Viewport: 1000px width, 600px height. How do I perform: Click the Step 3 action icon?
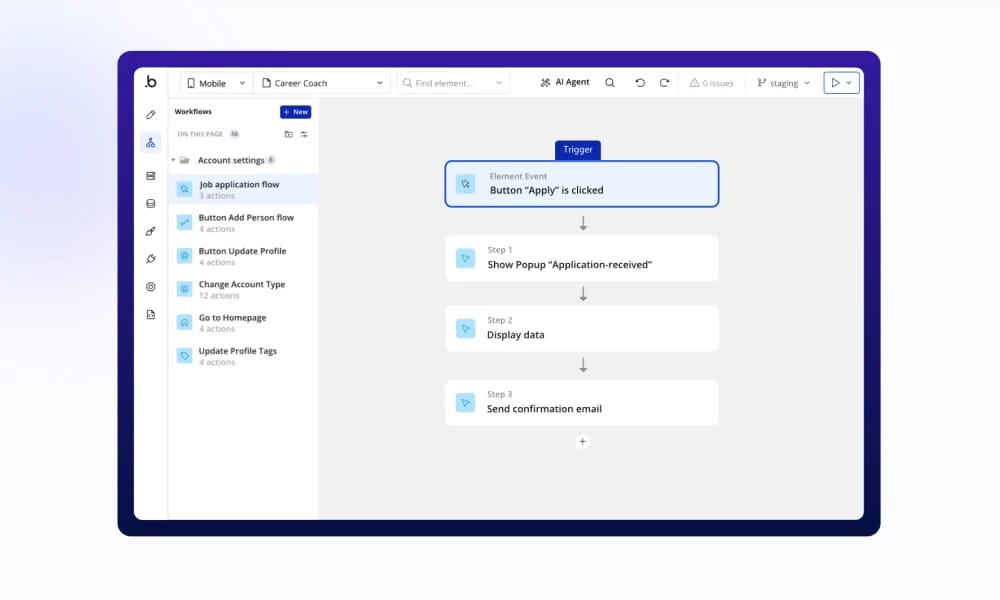coord(466,402)
